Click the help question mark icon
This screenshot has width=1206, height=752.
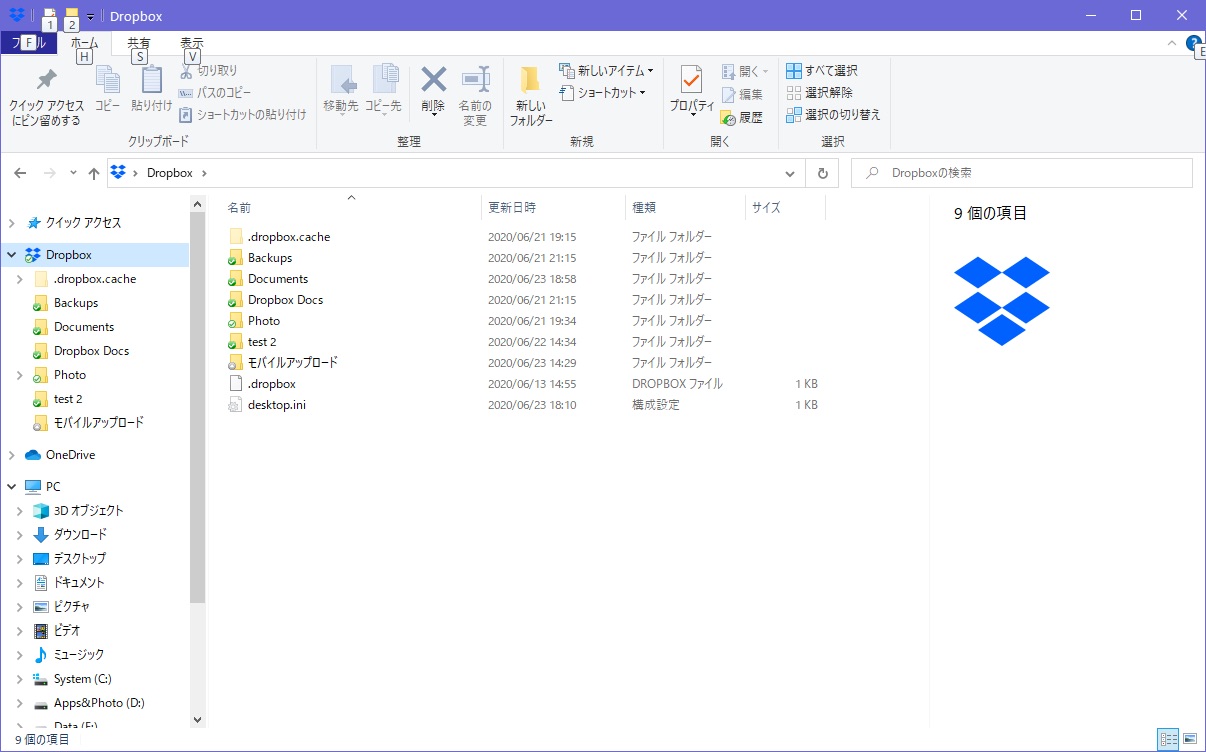pos(1194,43)
